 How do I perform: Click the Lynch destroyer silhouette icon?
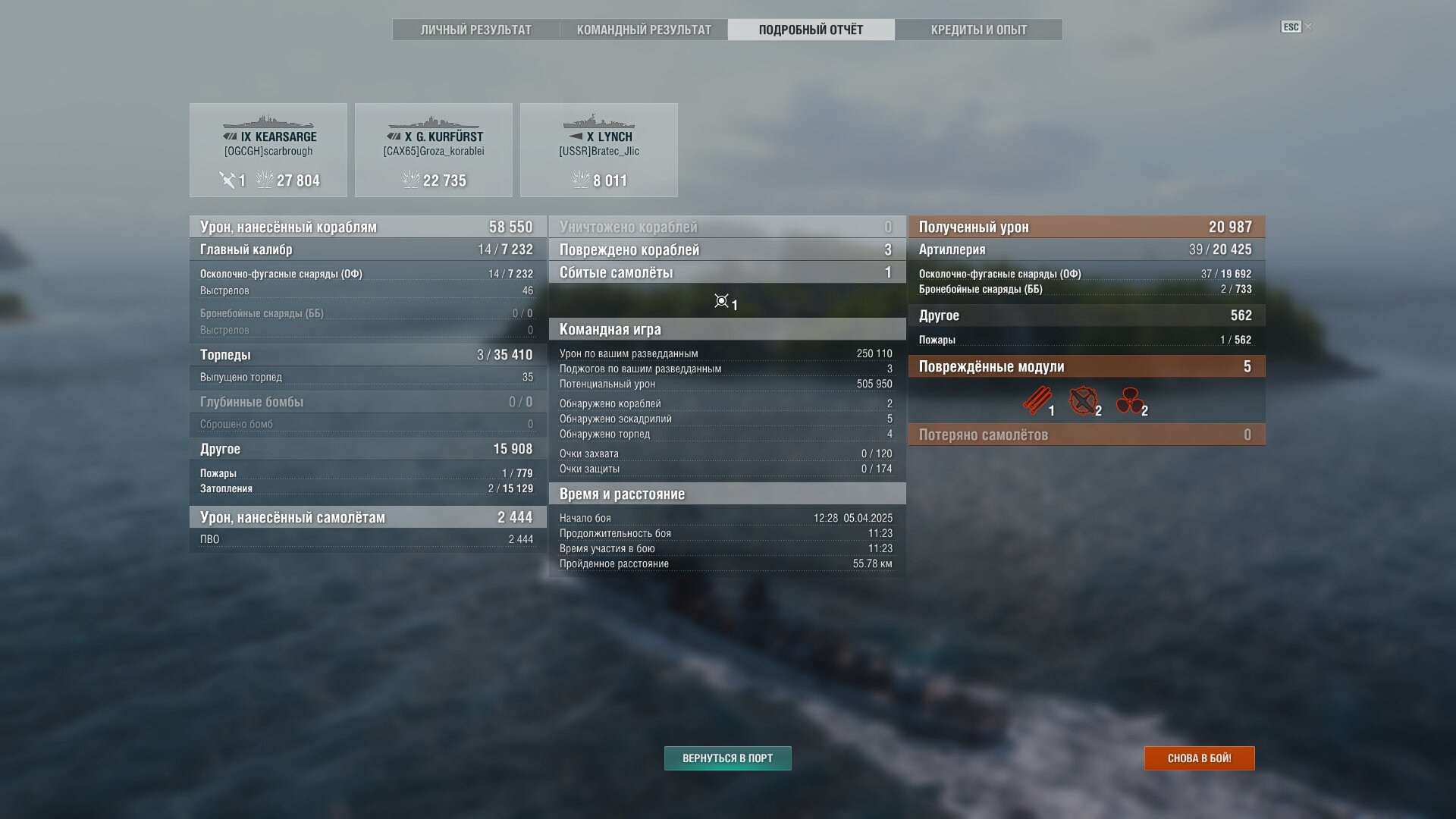coord(598,122)
